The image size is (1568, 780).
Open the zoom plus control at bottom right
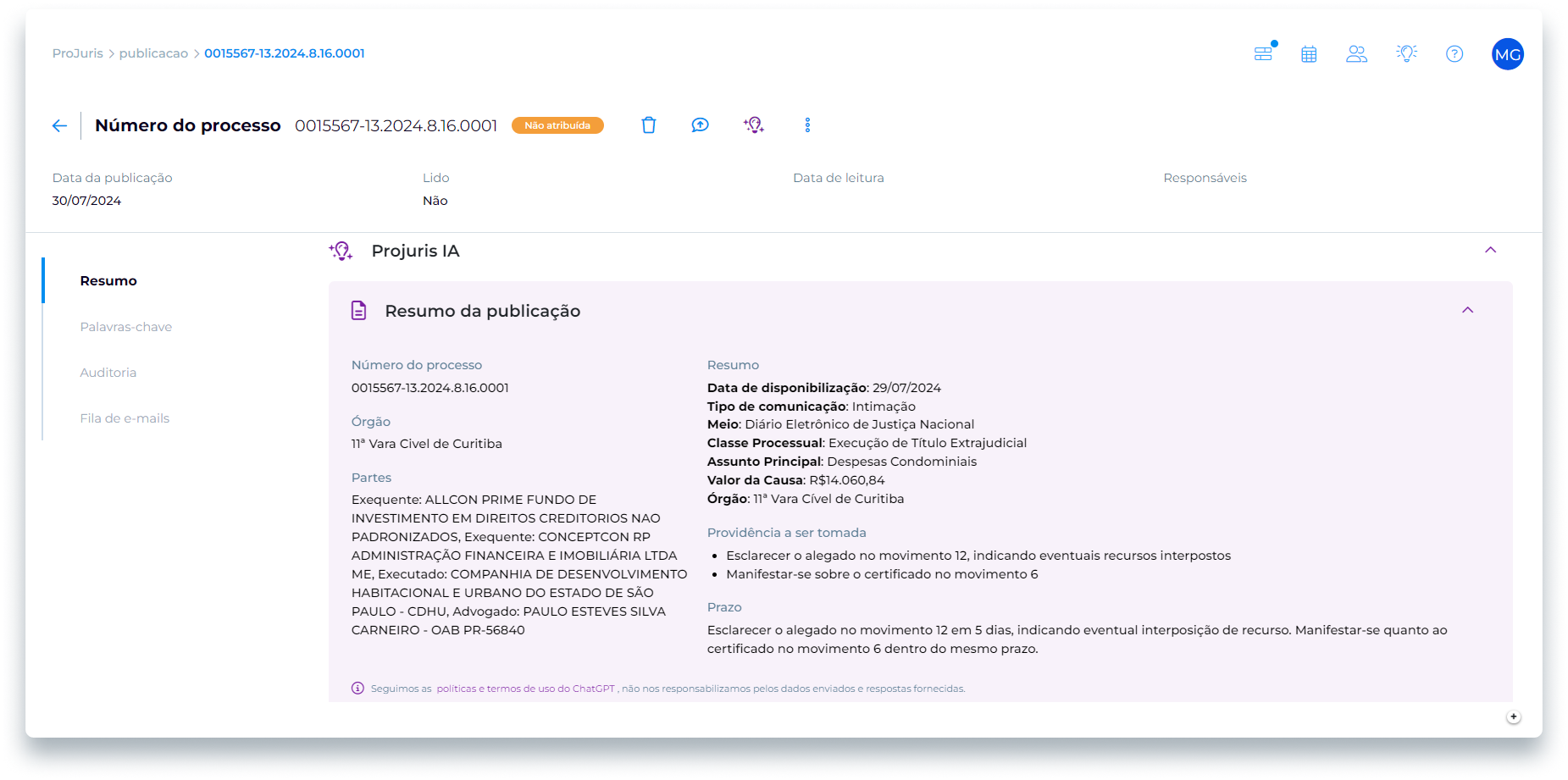coord(1514,716)
